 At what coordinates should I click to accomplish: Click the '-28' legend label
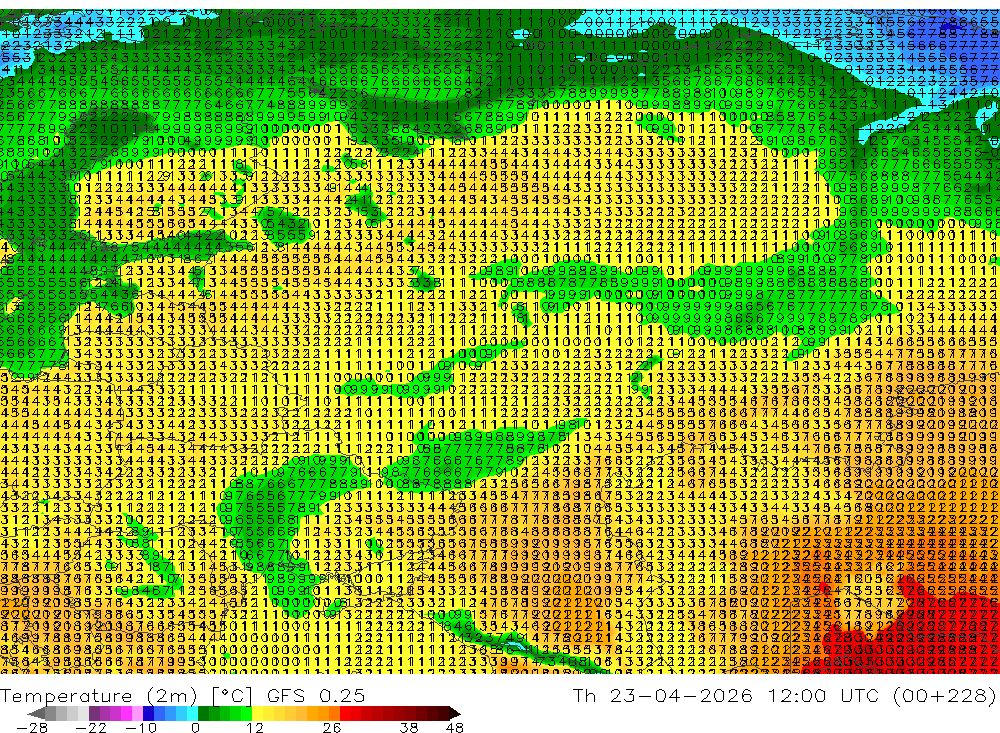32,727
